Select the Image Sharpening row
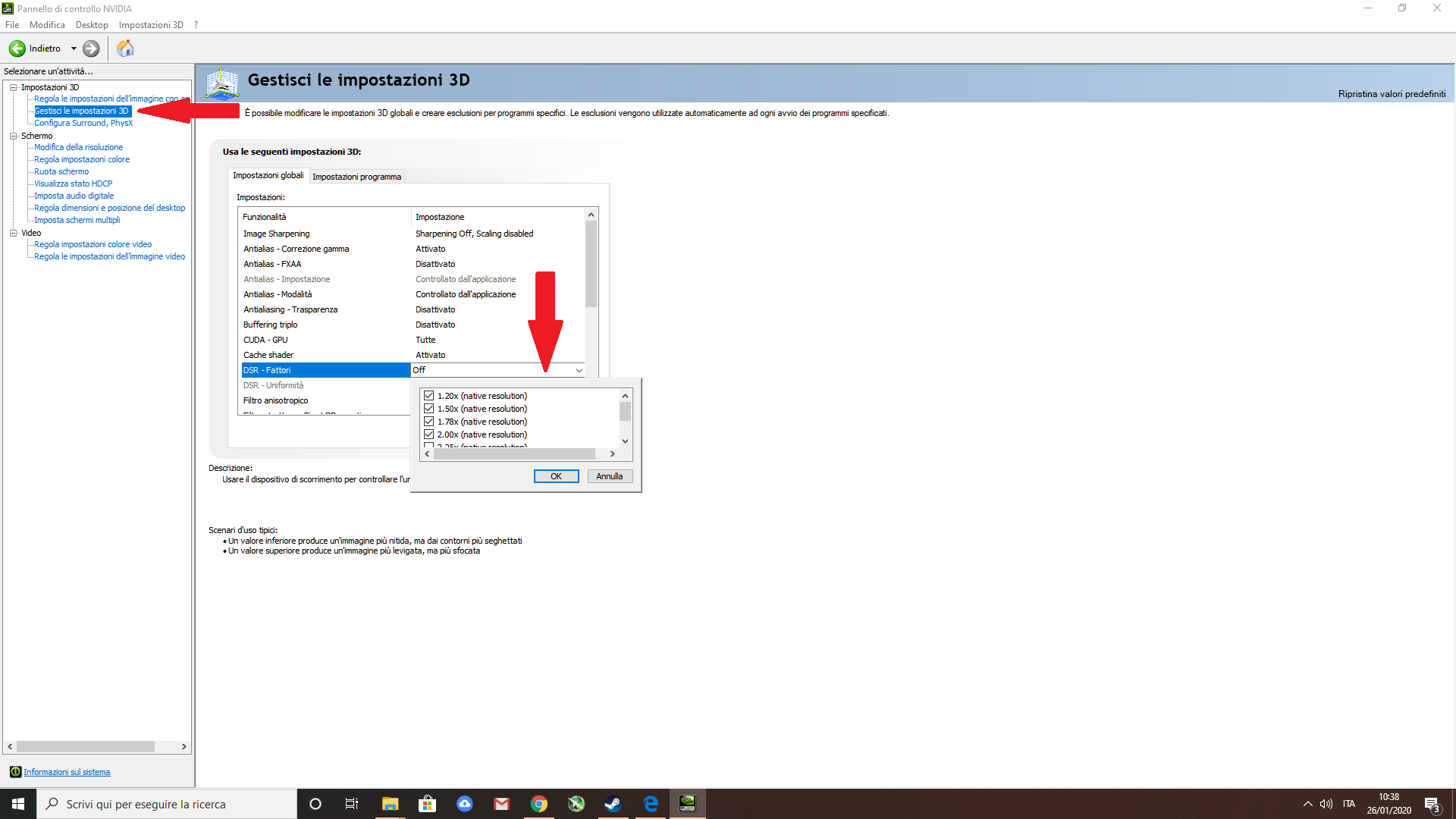Viewport: 1456px width, 819px height. (413, 234)
